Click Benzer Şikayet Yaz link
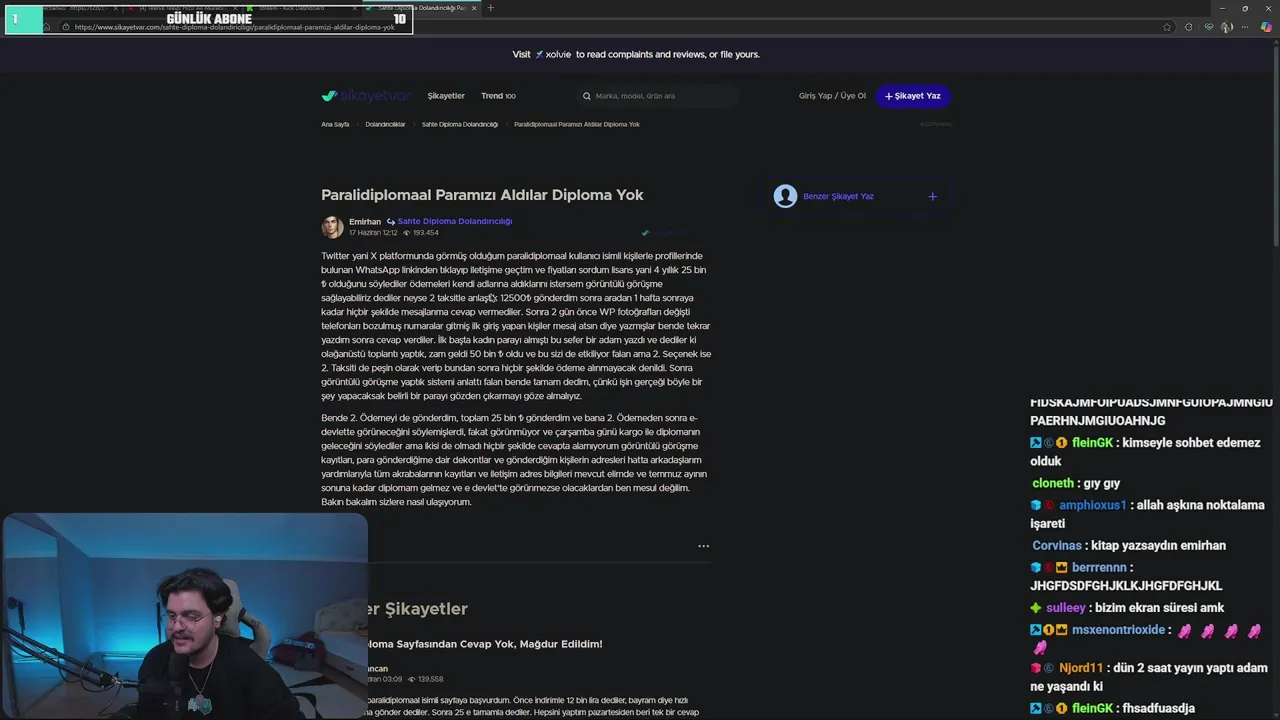Viewport: 1280px width, 720px height. click(838, 196)
